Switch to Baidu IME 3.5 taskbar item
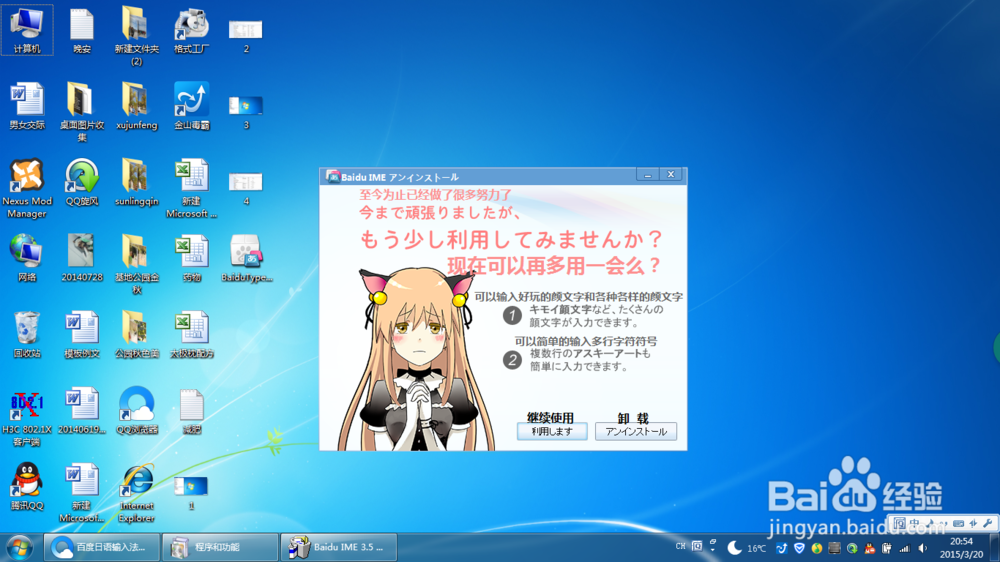This screenshot has height=562, width=1000. [x=339, y=547]
